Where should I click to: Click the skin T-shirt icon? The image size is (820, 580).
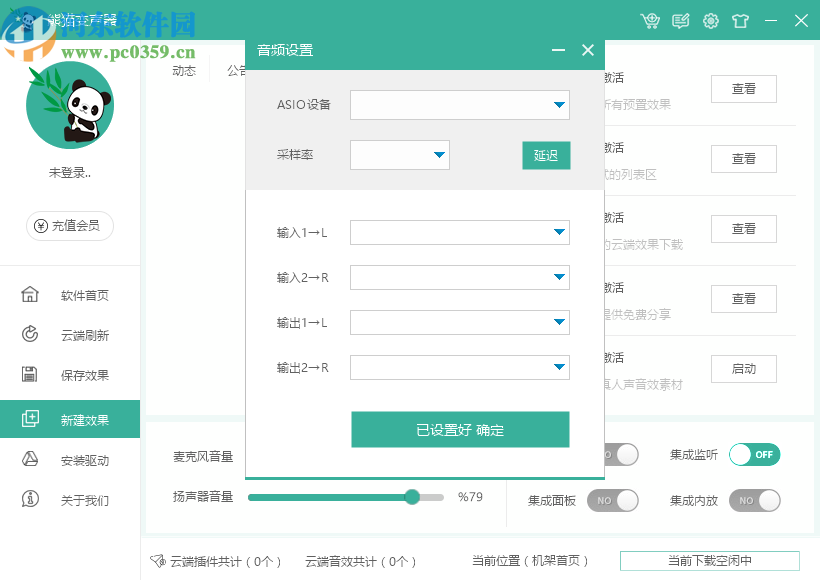(x=740, y=21)
